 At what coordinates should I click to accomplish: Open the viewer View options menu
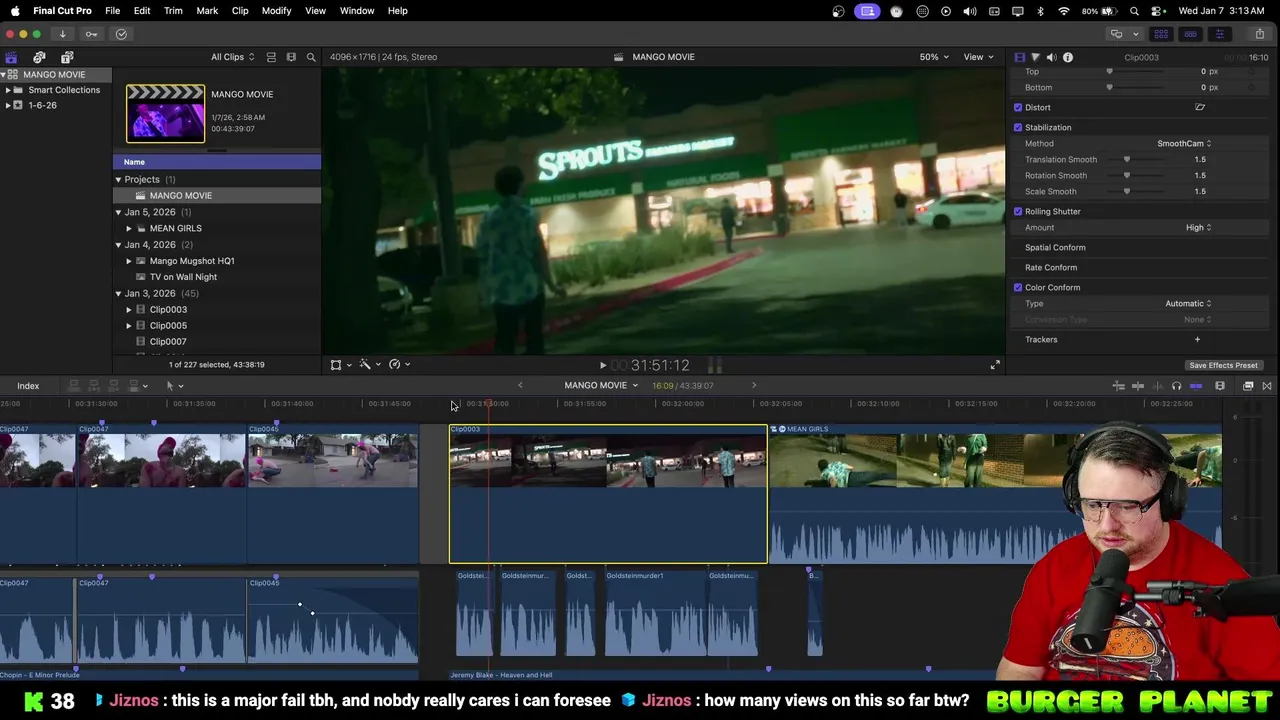tap(978, 57)
